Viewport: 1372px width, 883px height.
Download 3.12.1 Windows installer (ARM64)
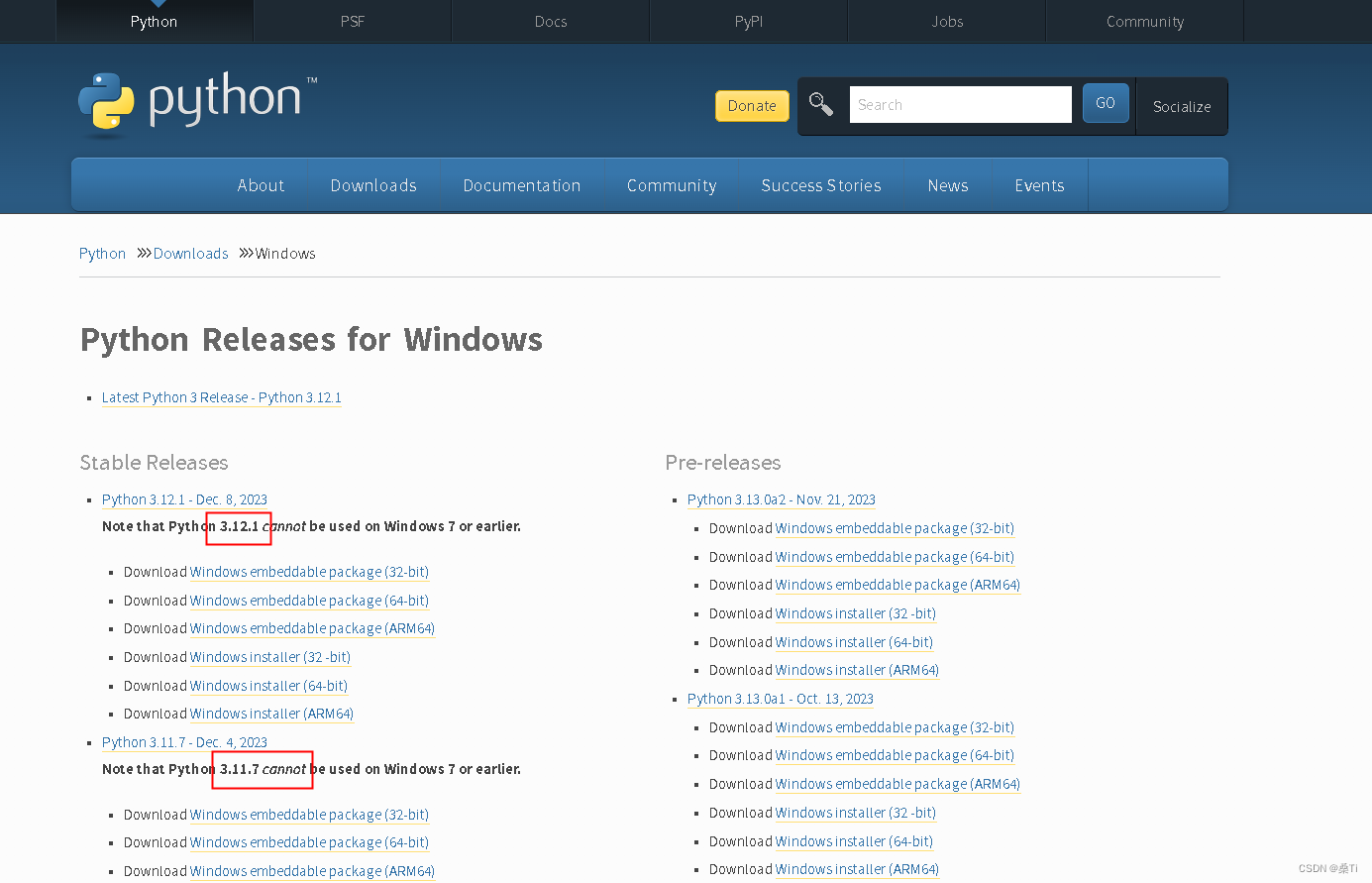tap(271, 714)
